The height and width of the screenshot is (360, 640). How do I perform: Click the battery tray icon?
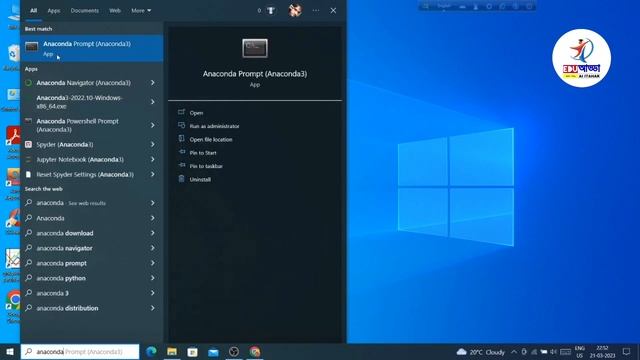(544, 352)
